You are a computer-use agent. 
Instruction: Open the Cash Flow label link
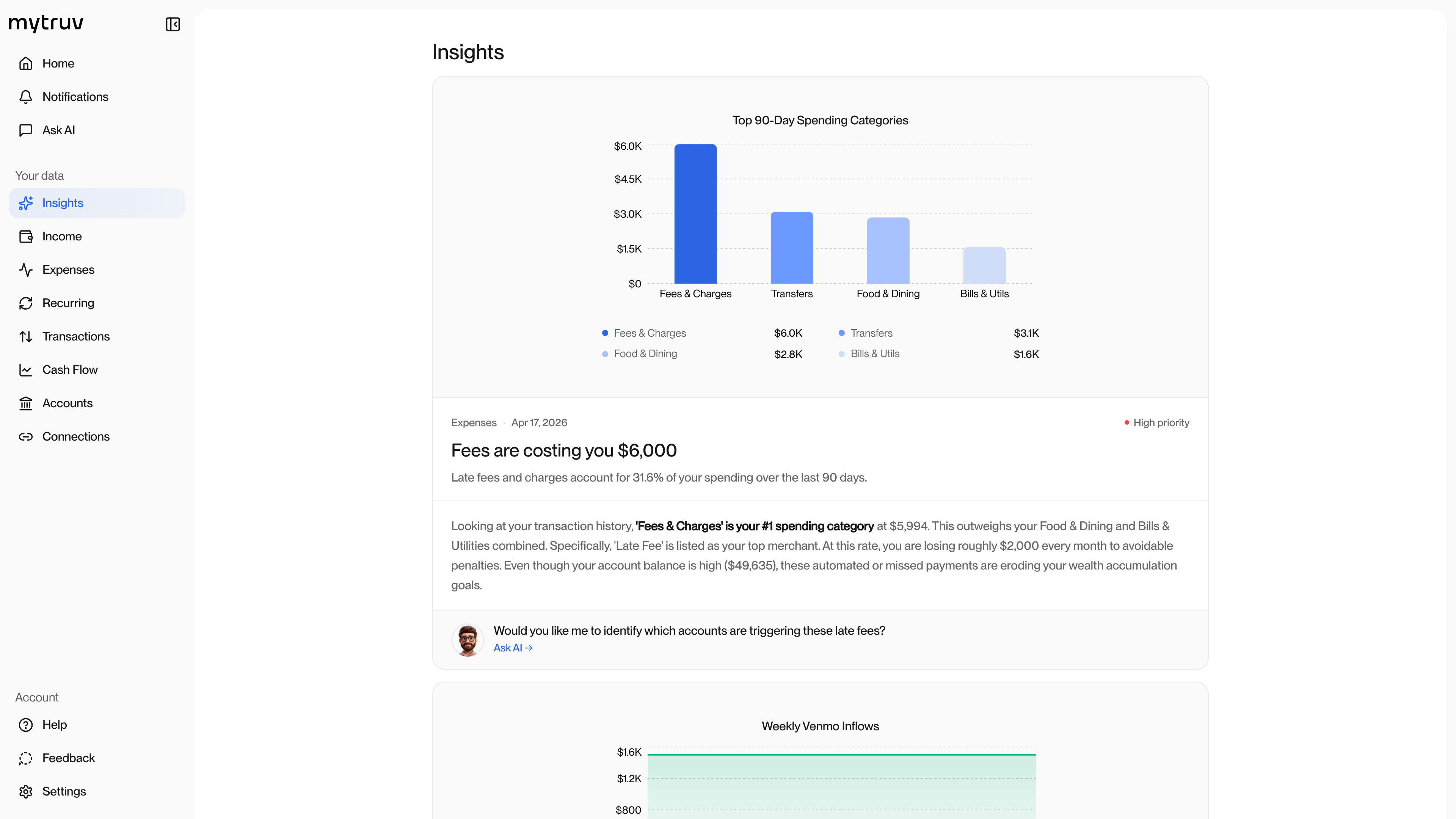coord(70,370)
